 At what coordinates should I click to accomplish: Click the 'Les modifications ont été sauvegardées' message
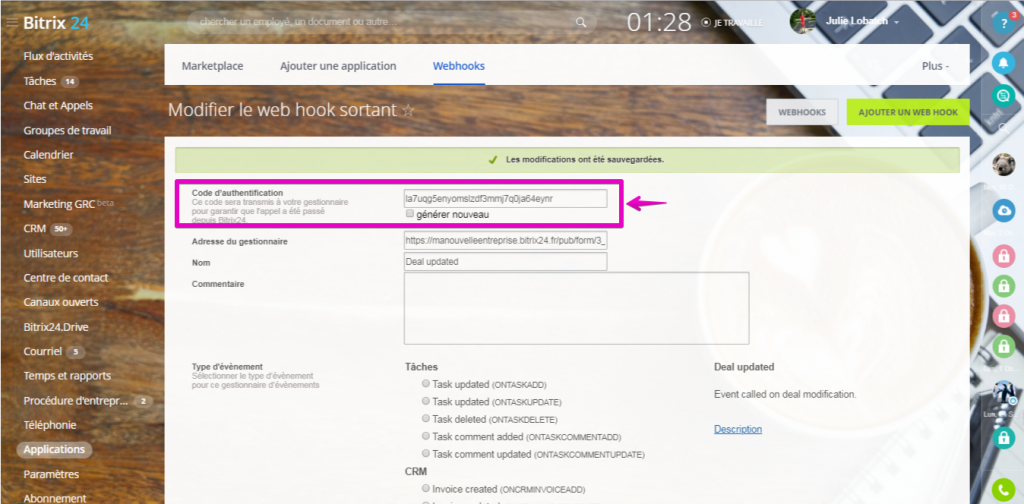pyautogui.click(x=567, y=160)
